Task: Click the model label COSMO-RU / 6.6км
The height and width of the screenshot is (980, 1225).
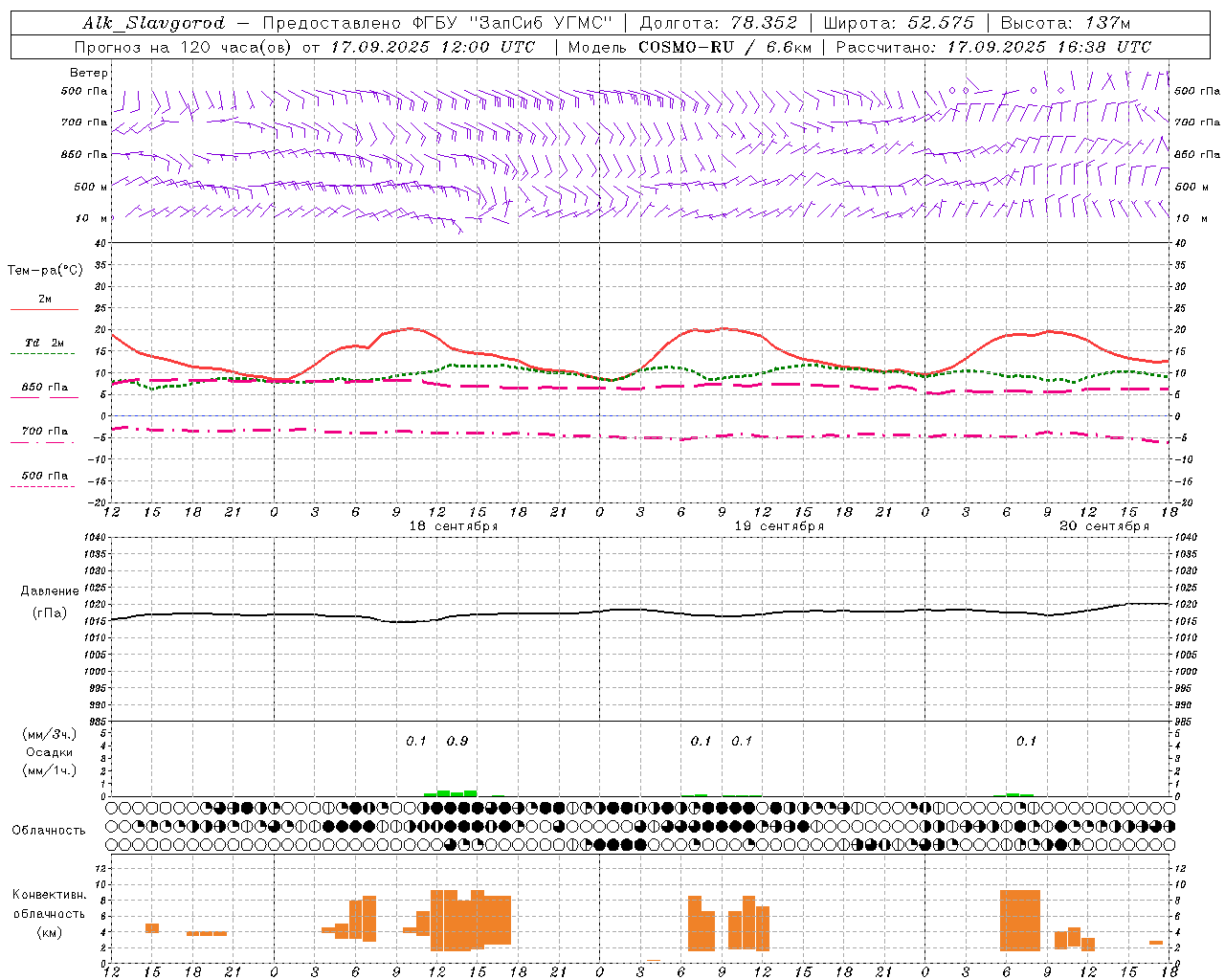Action: (724, 47)
